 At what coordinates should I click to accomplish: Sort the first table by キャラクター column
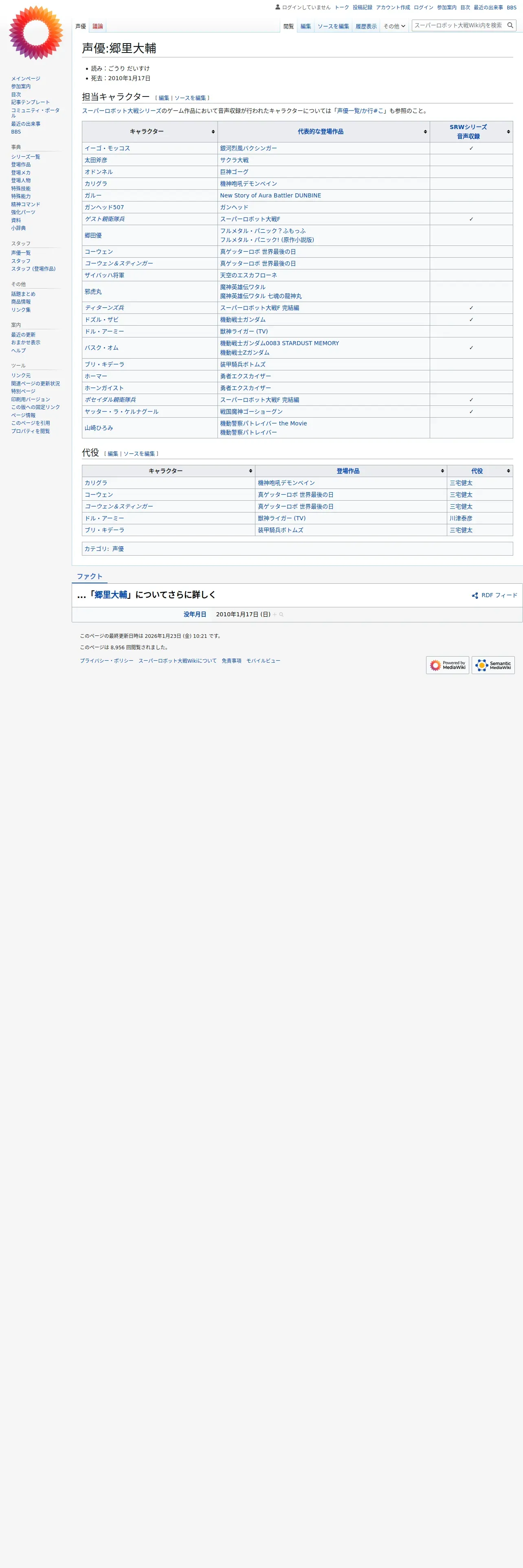coord(150,131)
